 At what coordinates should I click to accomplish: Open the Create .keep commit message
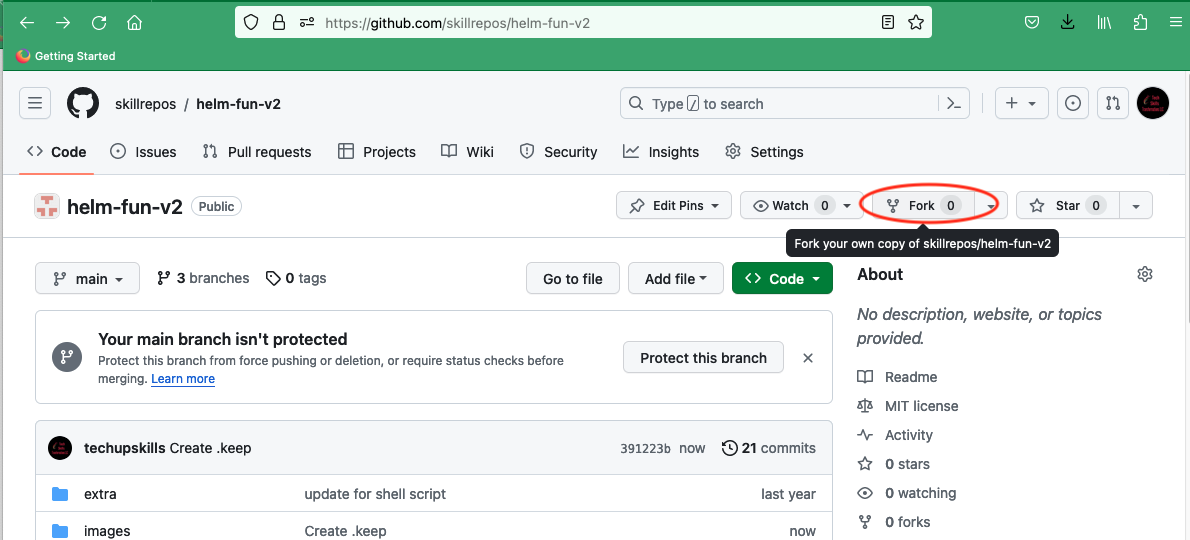[210, 448]
